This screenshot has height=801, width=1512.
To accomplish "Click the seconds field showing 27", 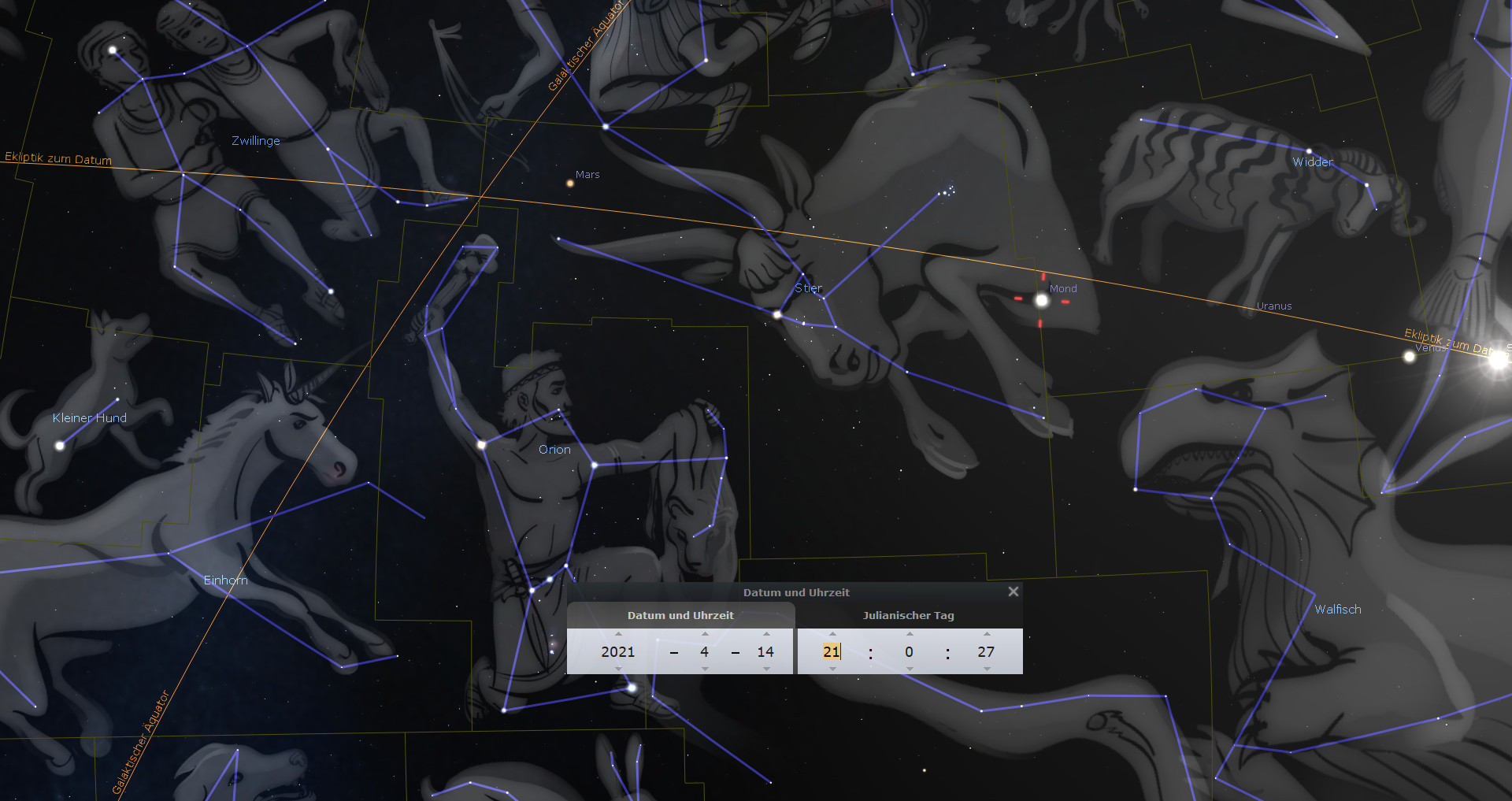I will pyautogui.click(x=986, y=651).
